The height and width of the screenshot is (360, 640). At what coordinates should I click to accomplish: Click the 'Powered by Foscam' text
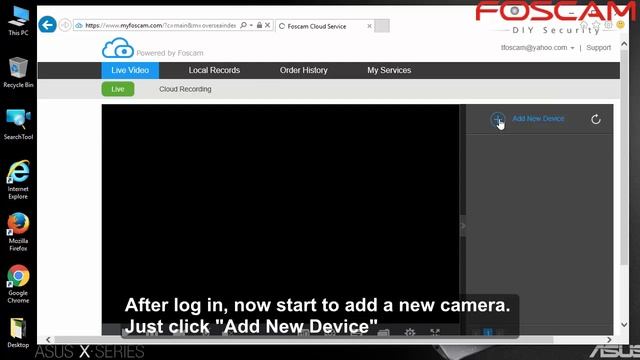[x=170, y=53]
